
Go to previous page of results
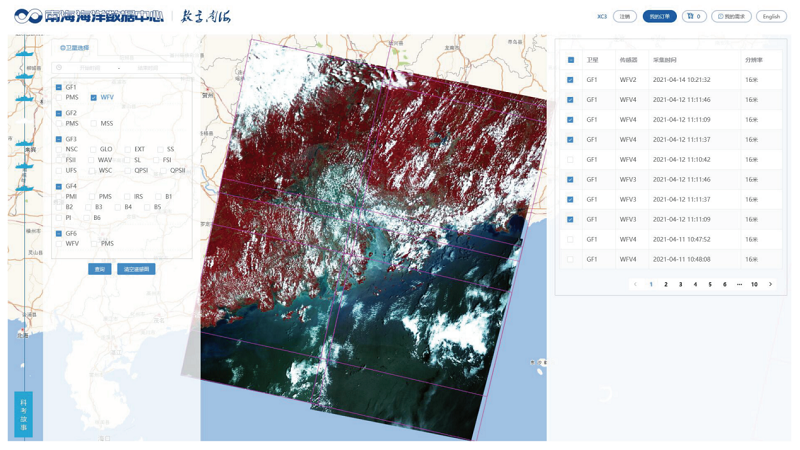[x=635, y=284]
